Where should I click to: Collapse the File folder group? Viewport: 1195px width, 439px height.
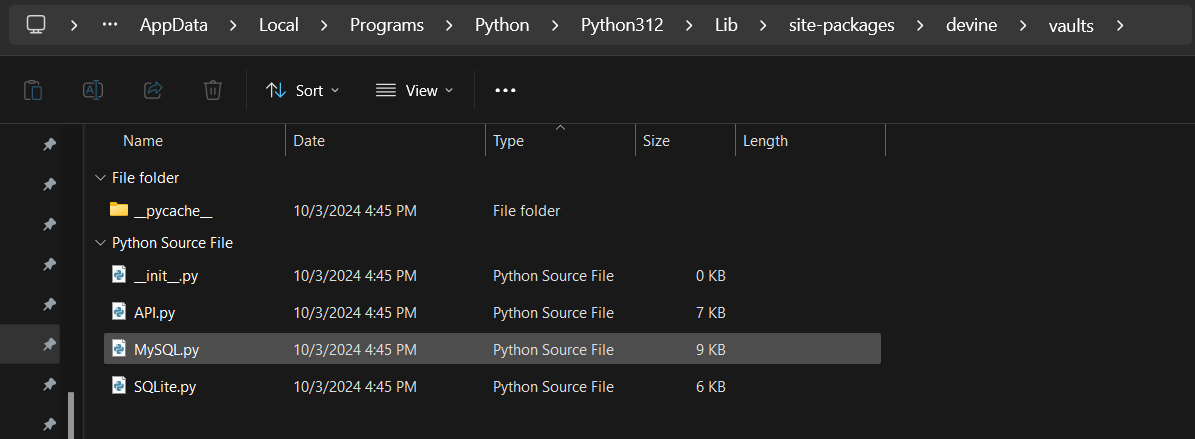click(x=99, y=178)
